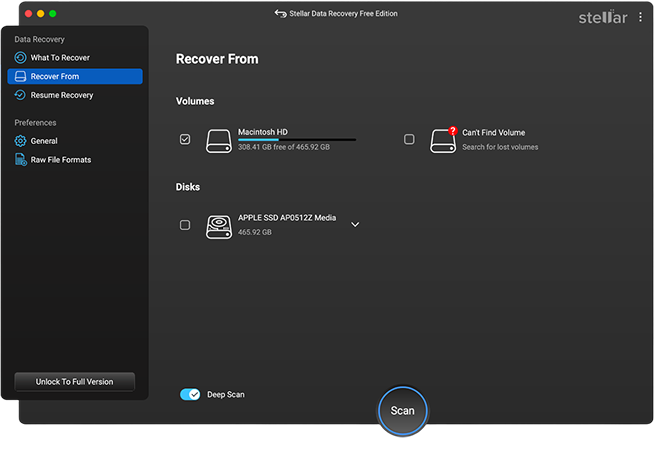668x451 pixels.
Task: Expand the APPLE SSD AP0512Z Media chevron
Action: pyautogui.click(x=355, y=225)
